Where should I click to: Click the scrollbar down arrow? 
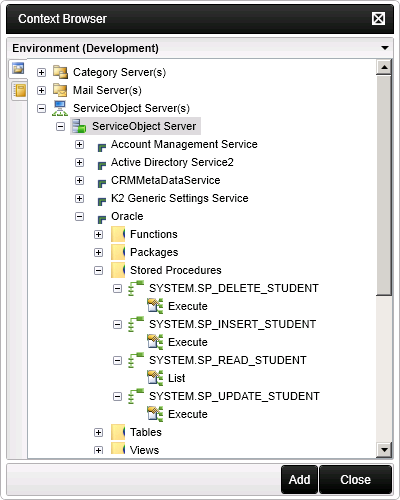[x=384, y=450]
